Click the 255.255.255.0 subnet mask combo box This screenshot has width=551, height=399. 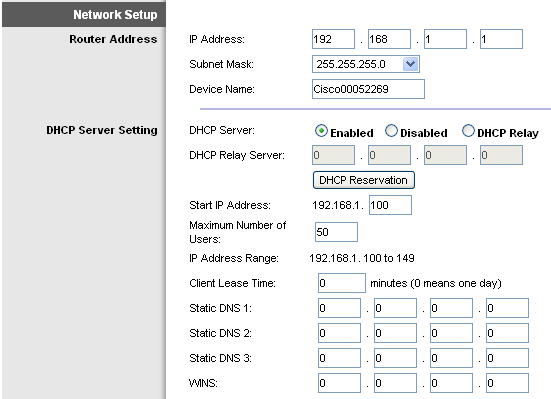[366, 64]
